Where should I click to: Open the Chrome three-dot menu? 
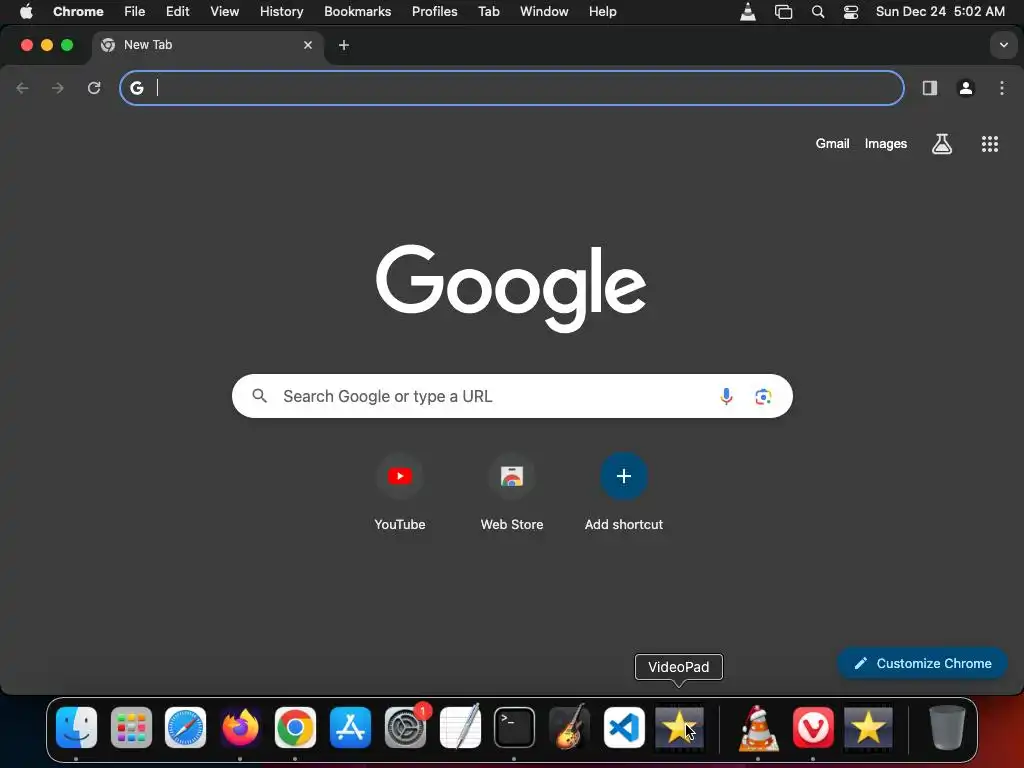coord(1002,88)
